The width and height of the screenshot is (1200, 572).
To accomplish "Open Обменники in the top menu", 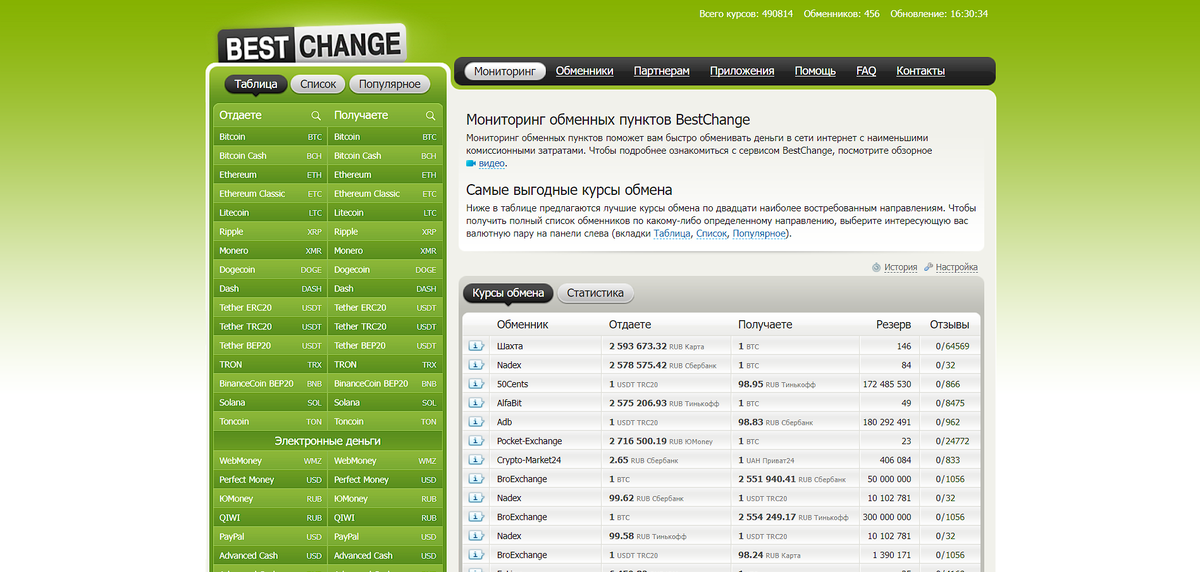I will (584, 71).
